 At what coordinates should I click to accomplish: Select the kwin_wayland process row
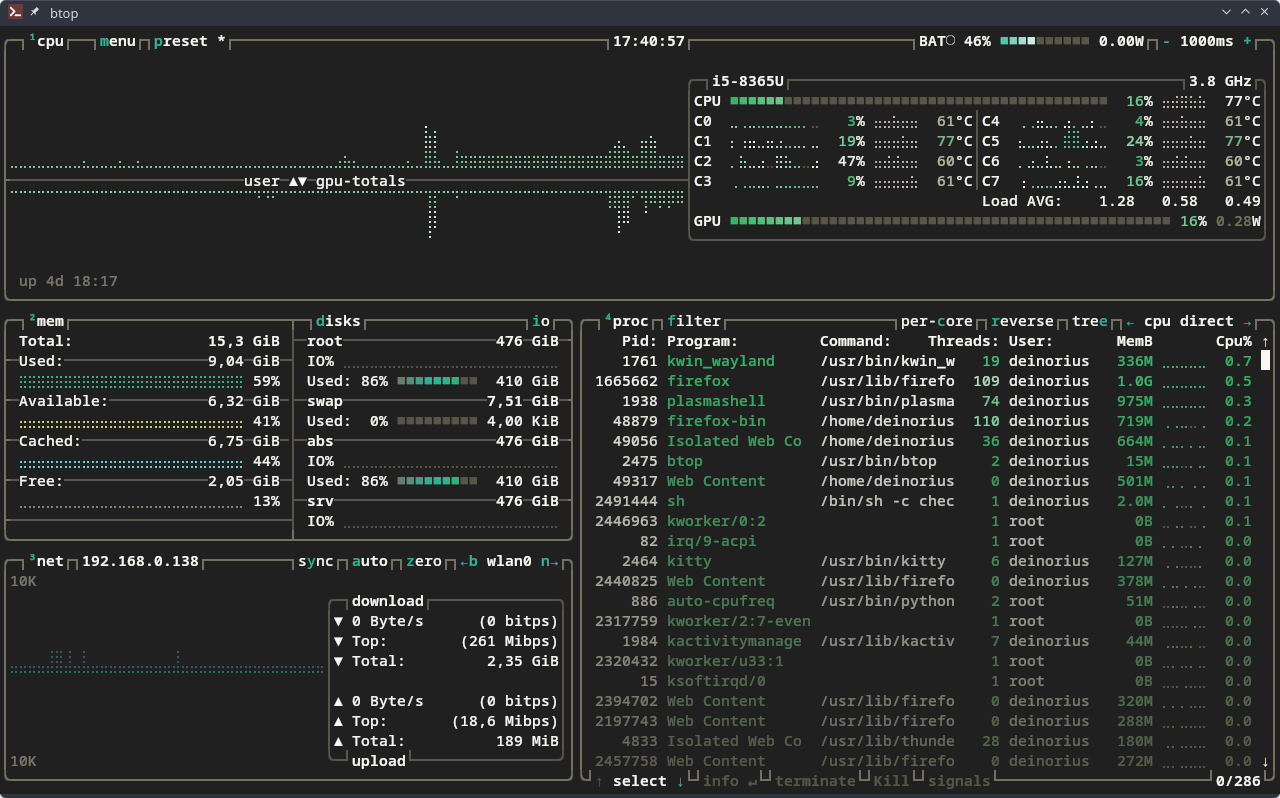click(720, 361)
